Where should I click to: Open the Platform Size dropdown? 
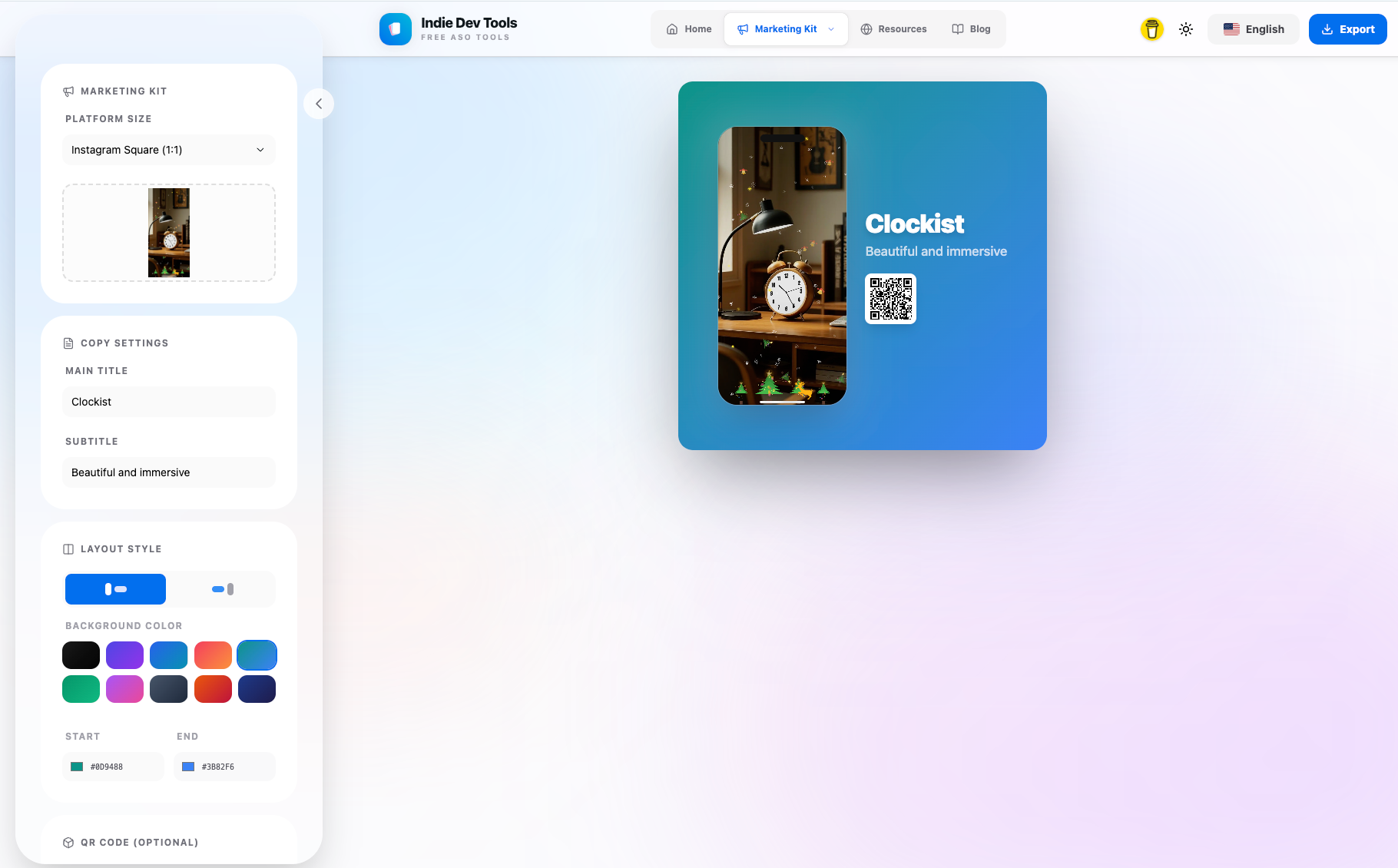[x=168, y=150]
